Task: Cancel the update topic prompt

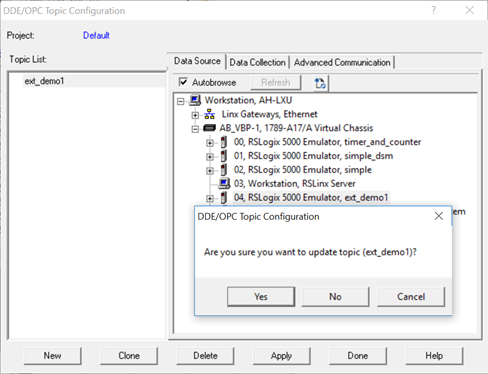Action: (411, 296)
